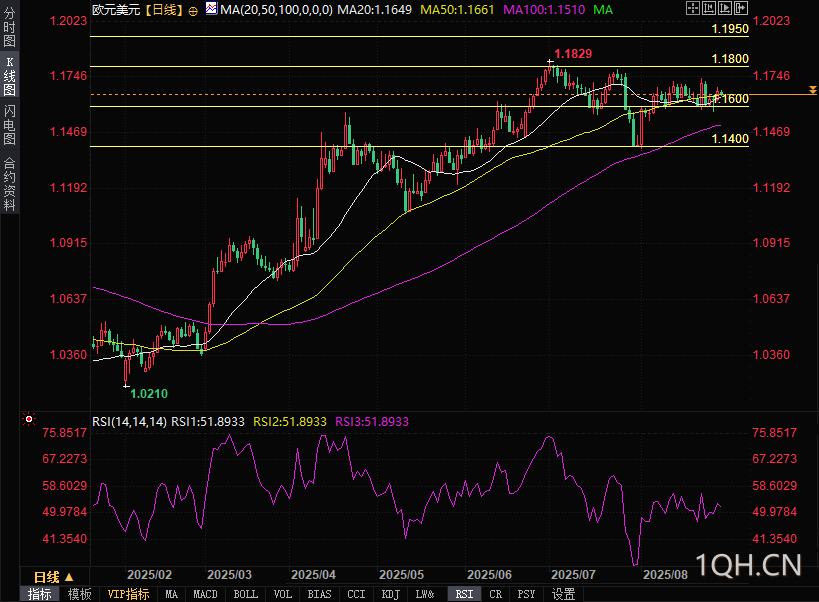Click the small circle icon beside 【日线】
819x602 pixels.
point(193,9)
